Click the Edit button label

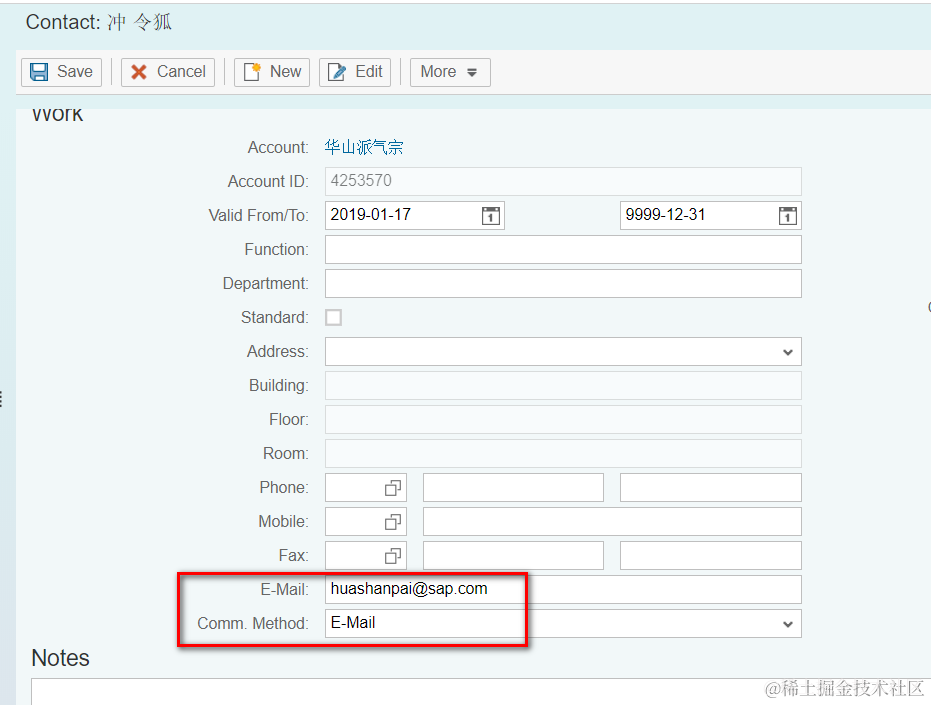click(369, 72)
